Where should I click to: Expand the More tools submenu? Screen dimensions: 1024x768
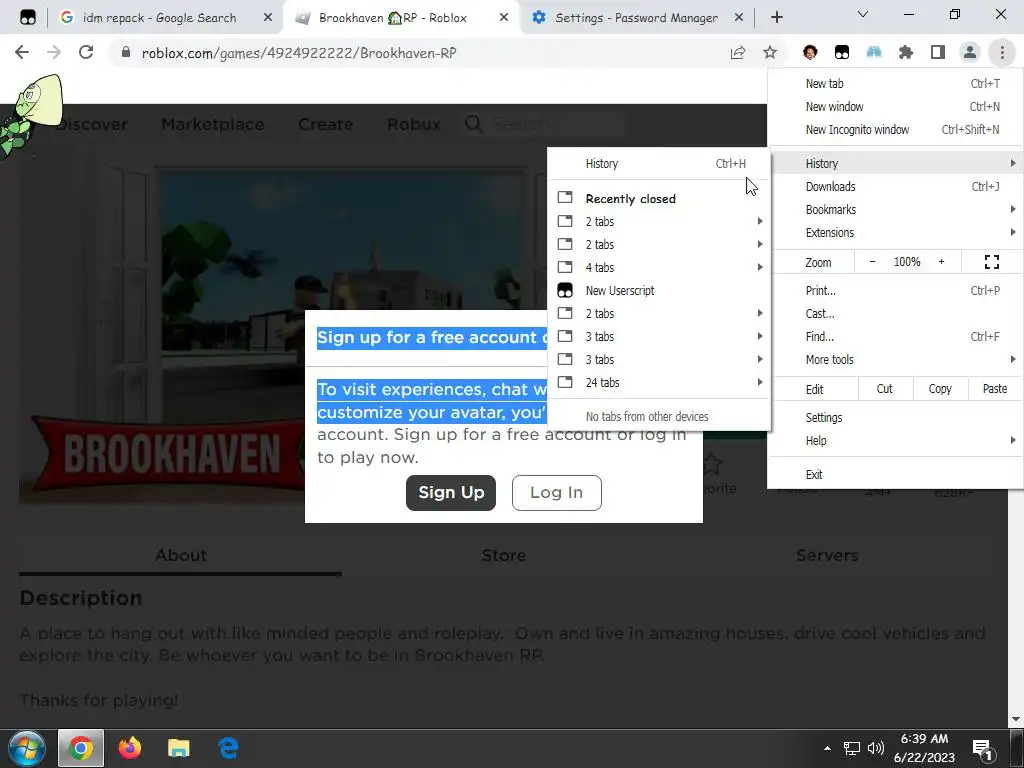click(x=895, y=359)
